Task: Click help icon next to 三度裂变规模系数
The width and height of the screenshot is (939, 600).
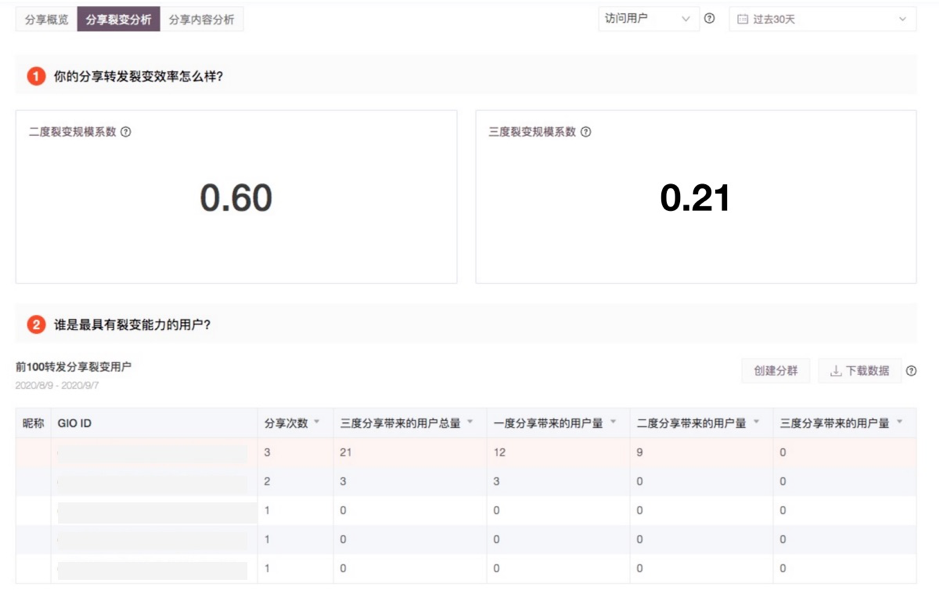Action: (586, 132)
